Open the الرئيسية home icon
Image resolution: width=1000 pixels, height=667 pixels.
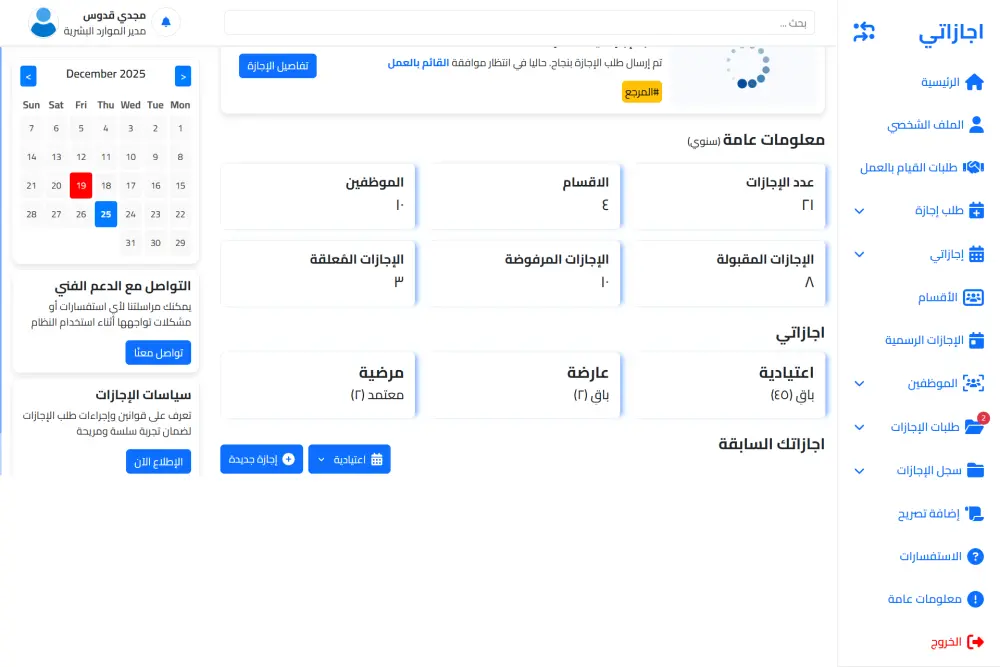tap(975, 82)
